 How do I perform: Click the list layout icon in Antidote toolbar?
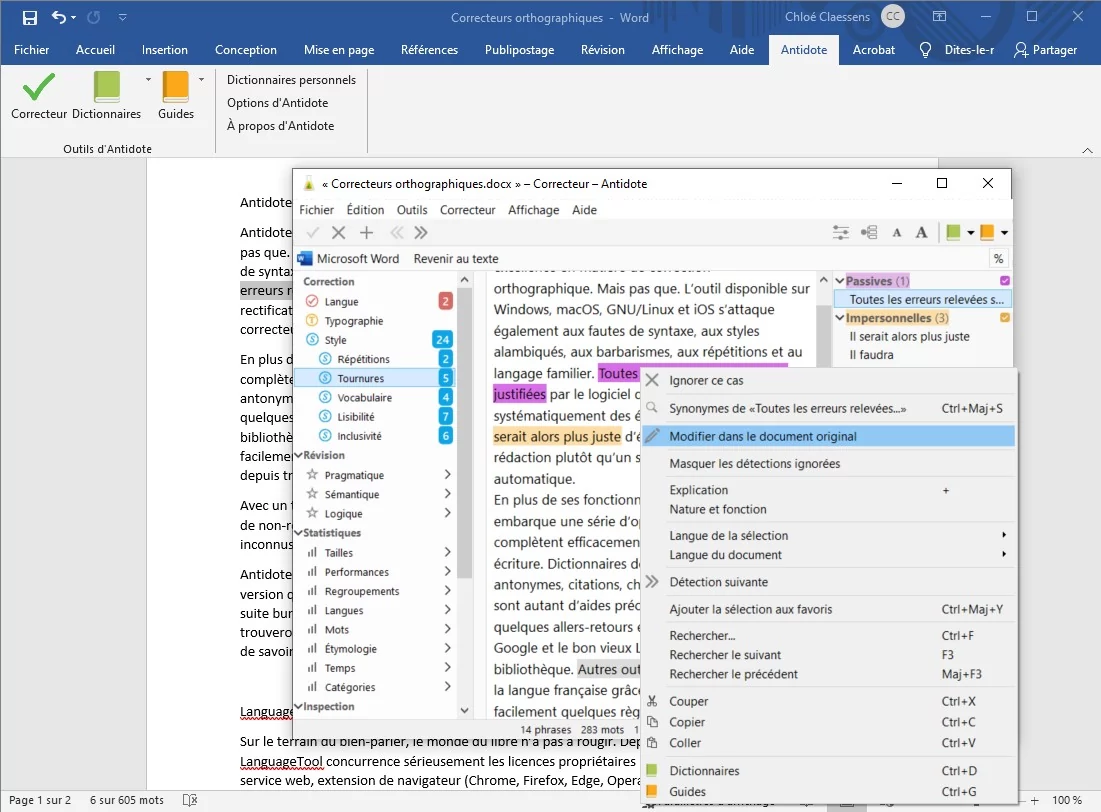point(869,233)
